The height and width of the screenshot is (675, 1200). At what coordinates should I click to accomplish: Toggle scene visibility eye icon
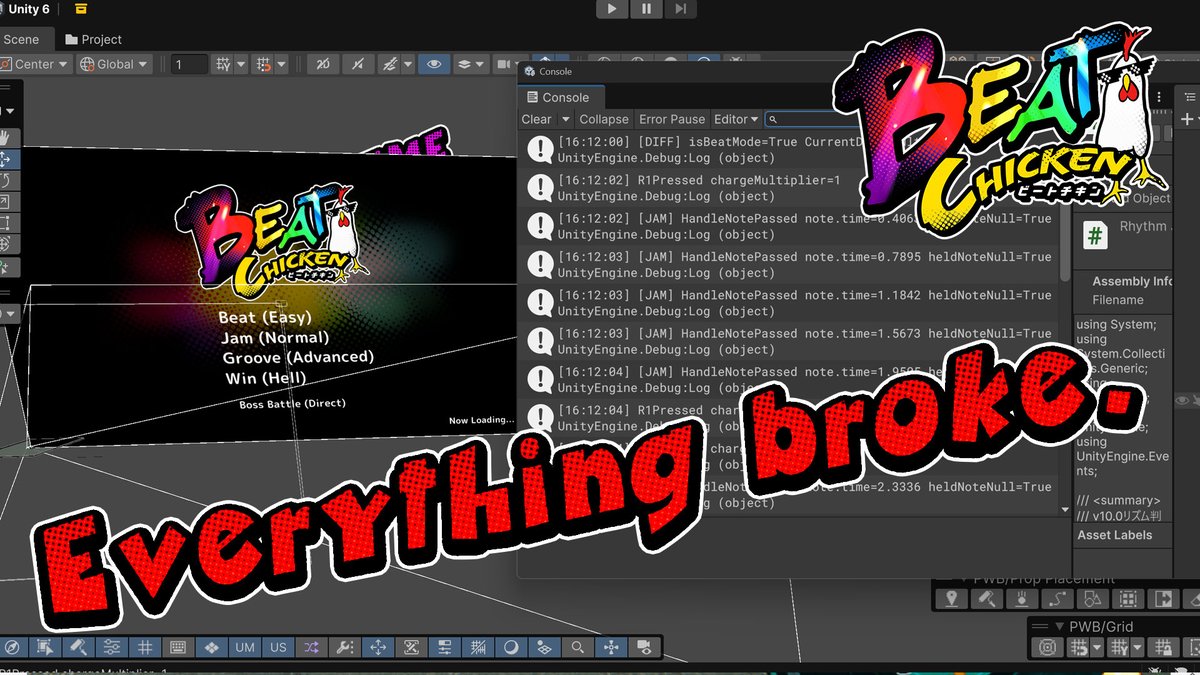coord(433,64)
